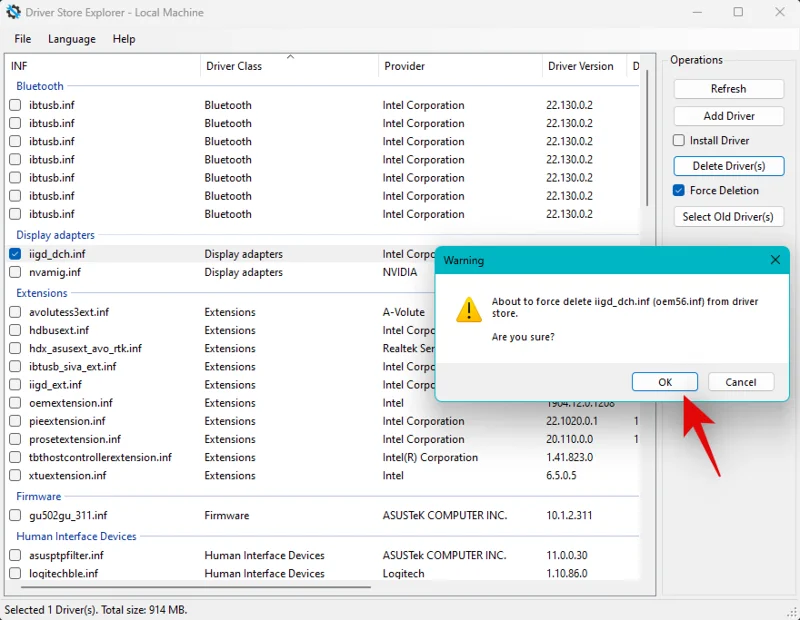Viewport: 800px width, 620px height.
Task: Open the Help menu
Action: [124, 39]
